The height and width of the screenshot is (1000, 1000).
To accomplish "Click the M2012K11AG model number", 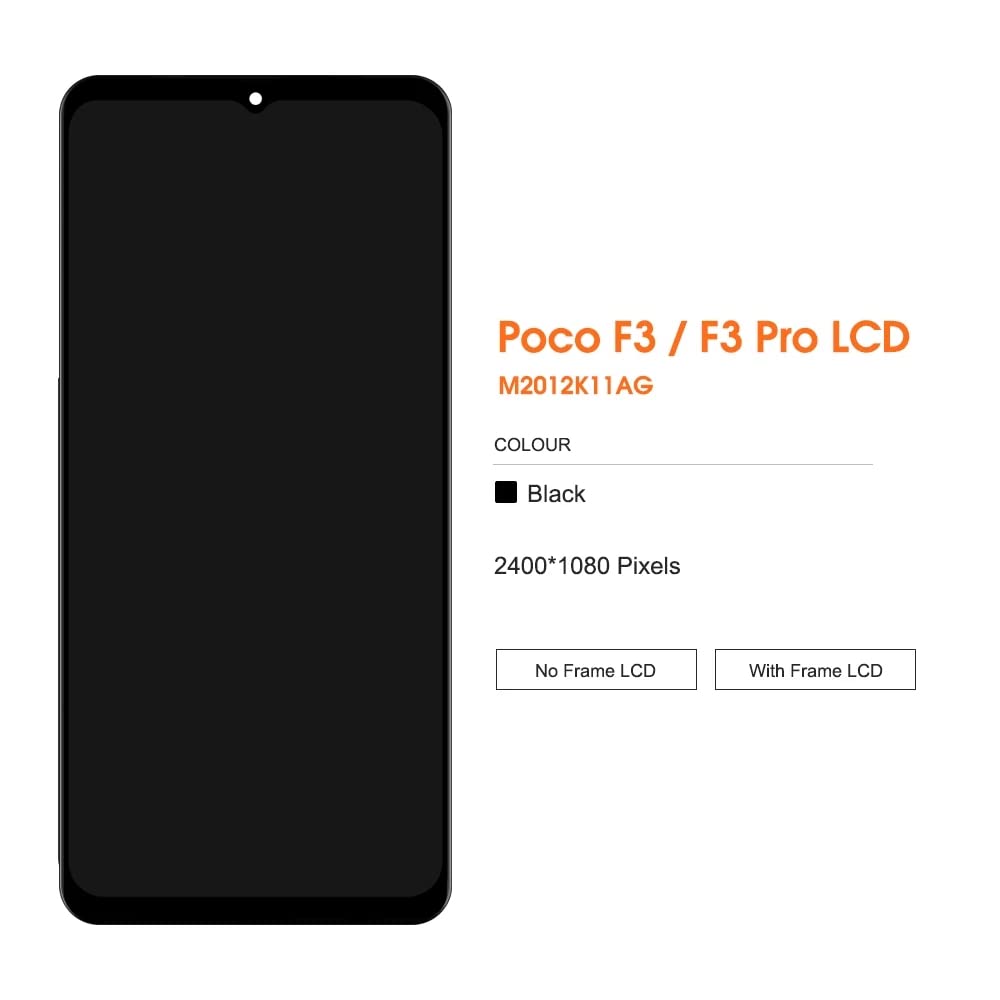I will pos(575,385).
